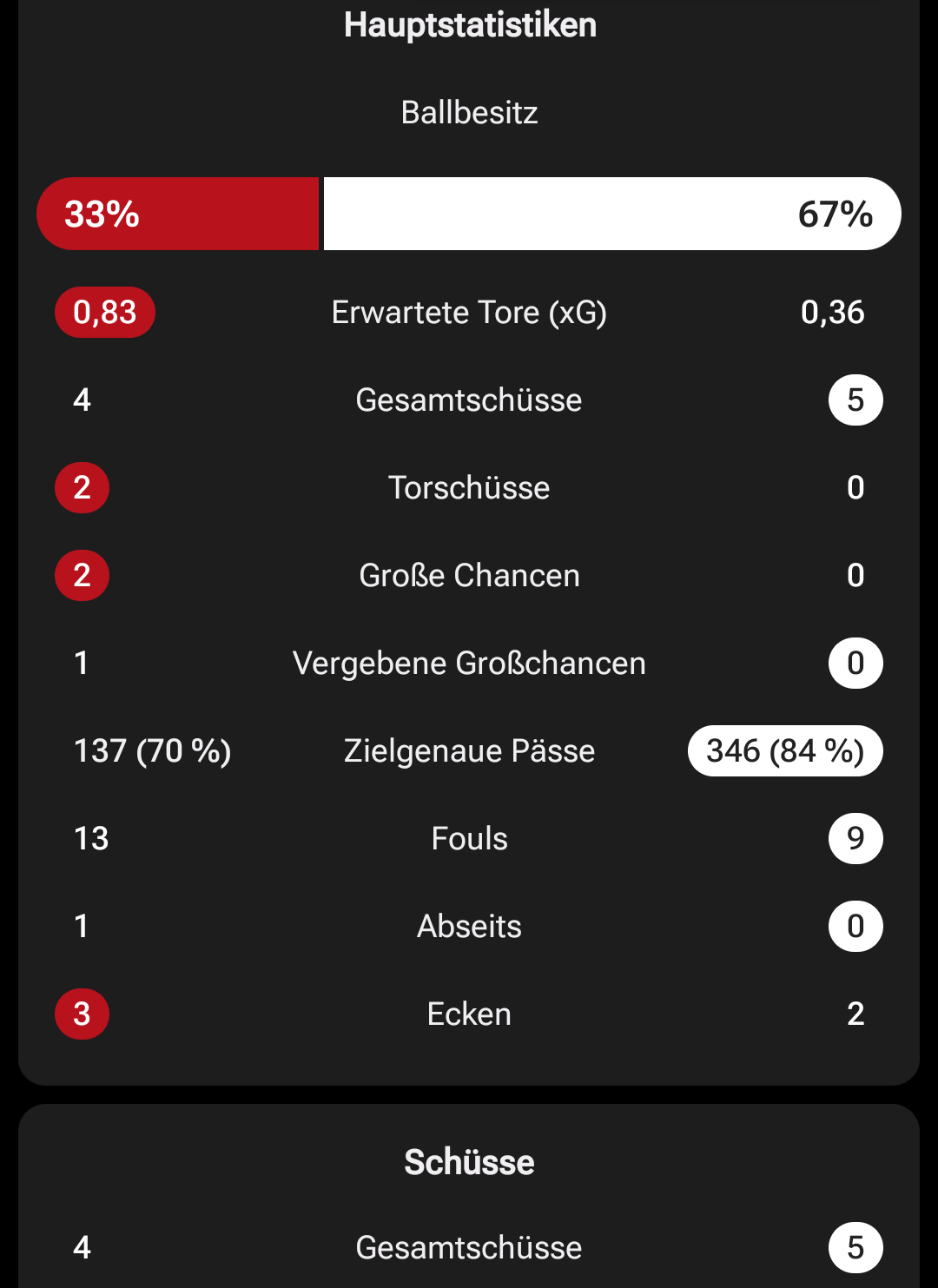Tap the white 9 badge for Fouls
938x1288 pixels.
point(855,839)
